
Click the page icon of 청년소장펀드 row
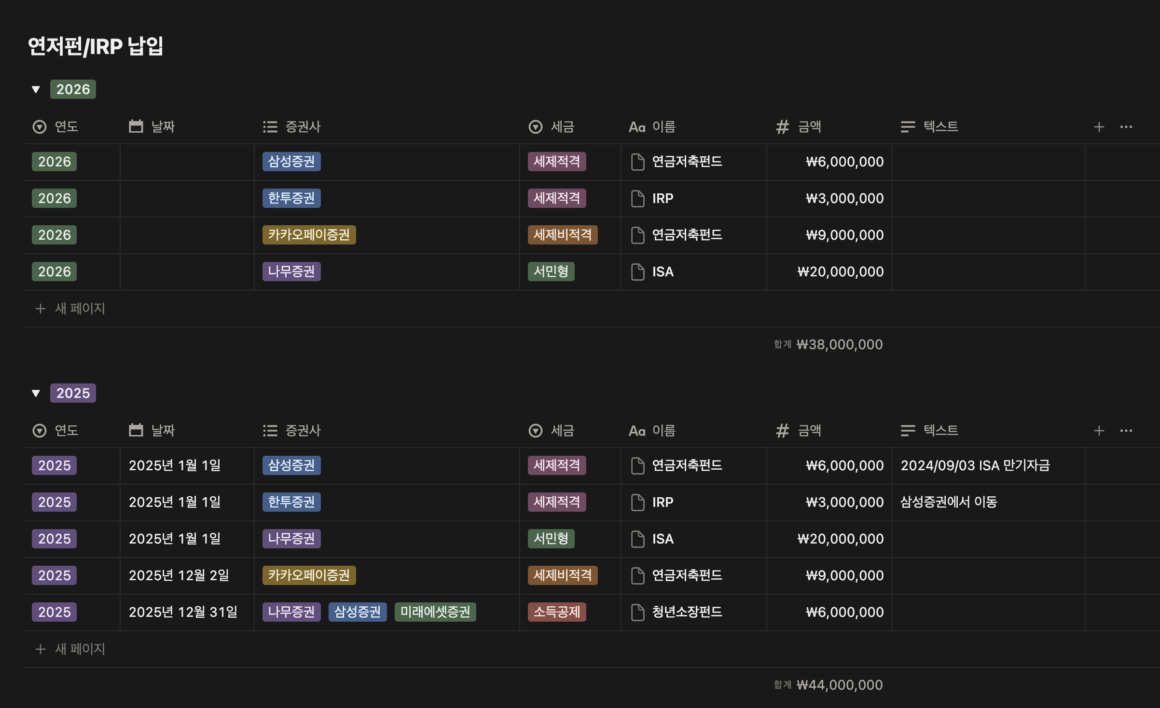pos(638,612)
